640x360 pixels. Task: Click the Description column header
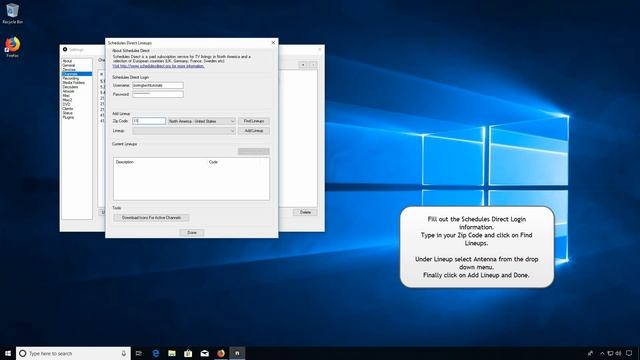(124, 162)
